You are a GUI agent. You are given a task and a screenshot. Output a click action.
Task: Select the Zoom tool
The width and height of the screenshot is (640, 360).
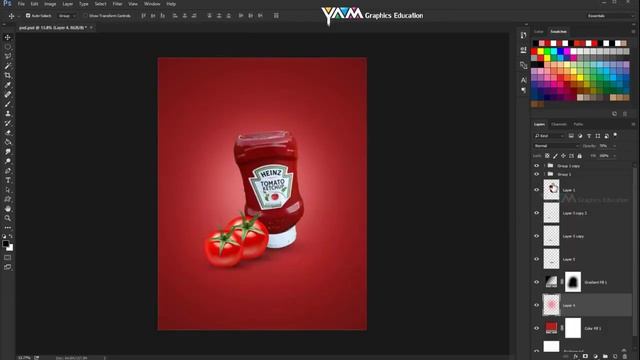[x=8, y=218]
